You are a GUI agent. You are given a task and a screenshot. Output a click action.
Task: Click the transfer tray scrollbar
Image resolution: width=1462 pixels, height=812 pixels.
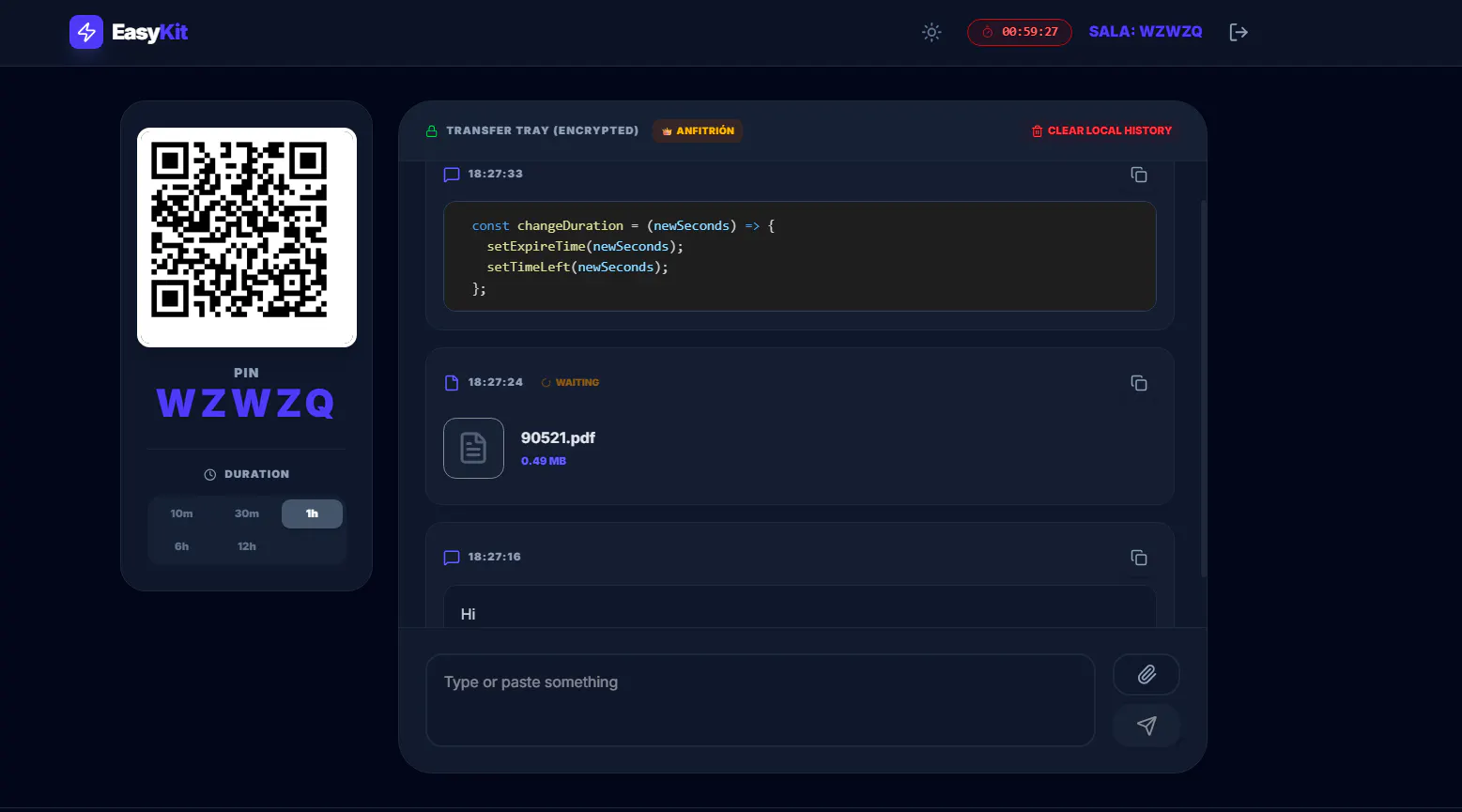click(1204, 388)
